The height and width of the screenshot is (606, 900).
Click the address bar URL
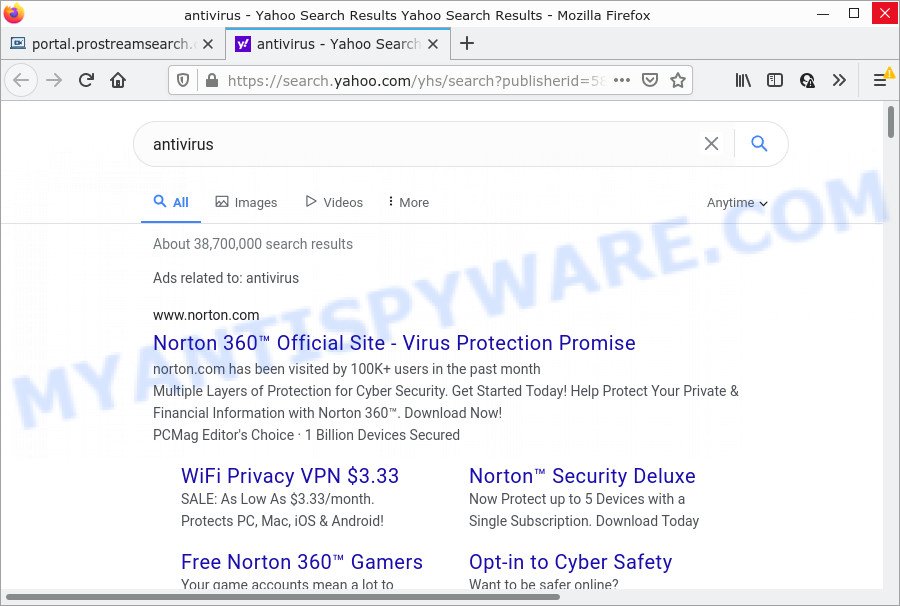tap(416, 80)
